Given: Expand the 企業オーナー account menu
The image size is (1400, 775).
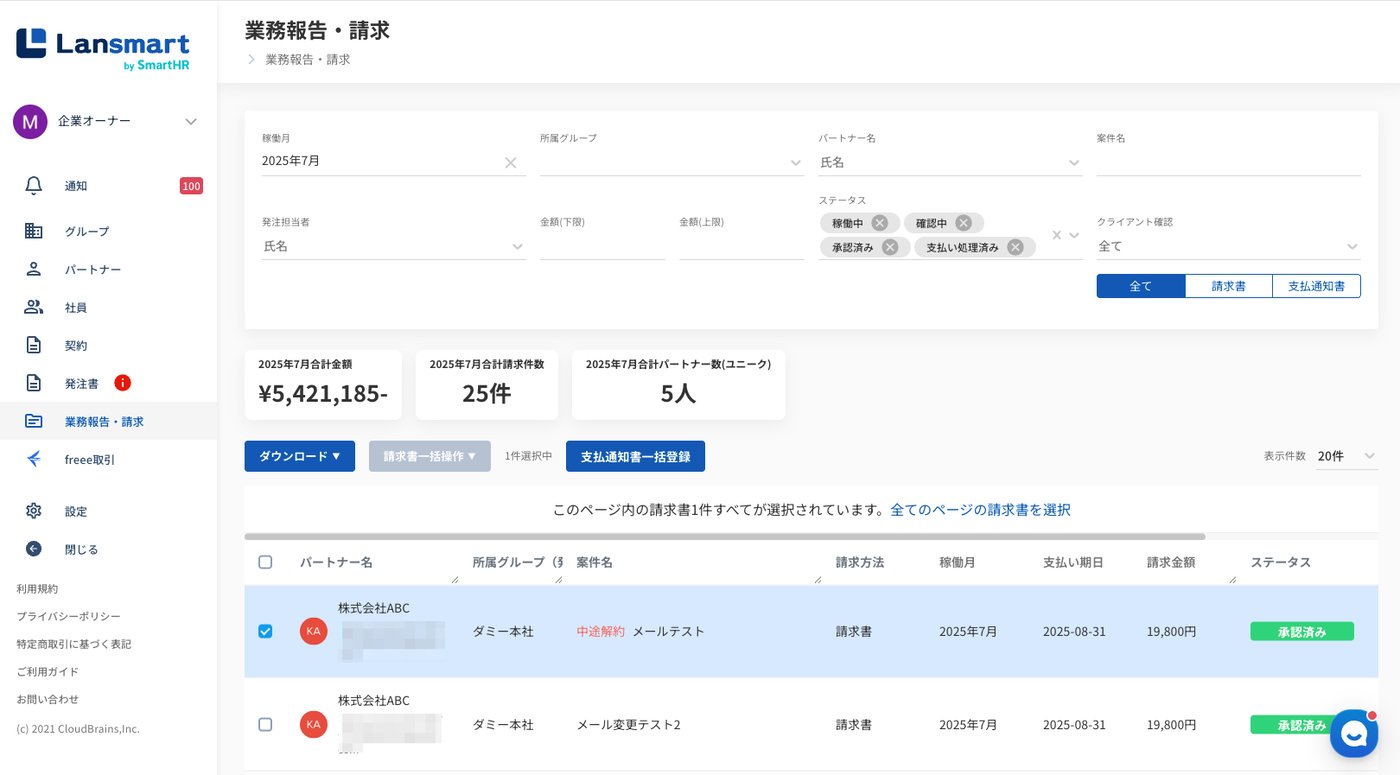Looking at the screenshot, I should (x=191, y=122).
